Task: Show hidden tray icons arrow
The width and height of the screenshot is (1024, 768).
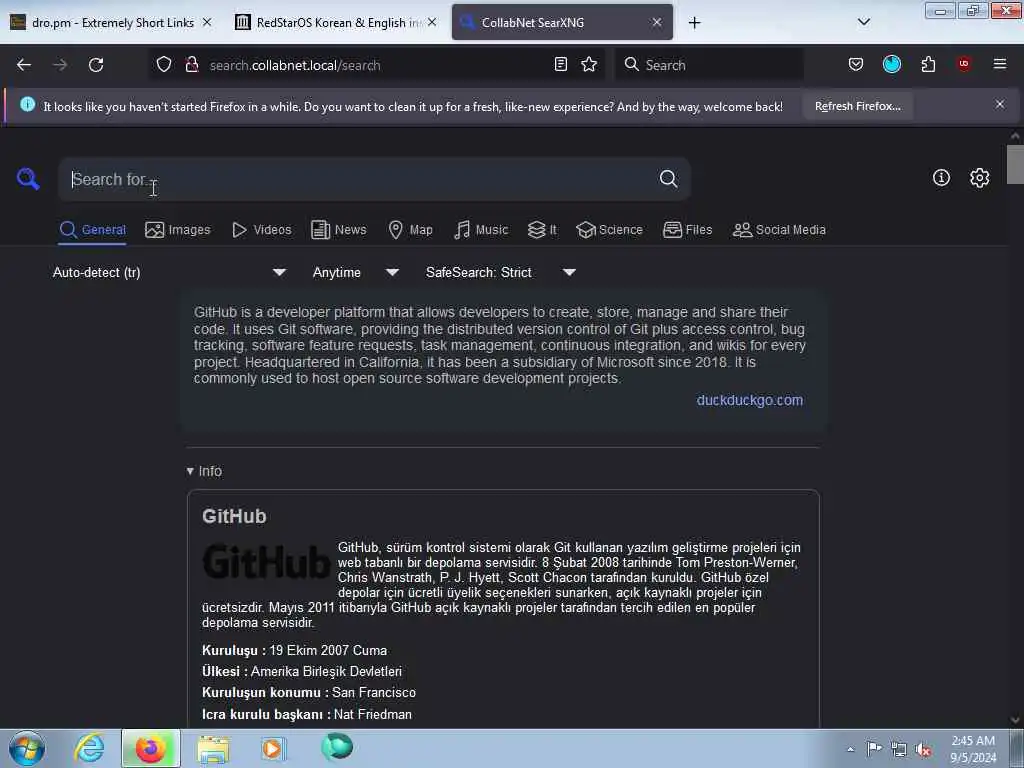Action: click(850, 749)
